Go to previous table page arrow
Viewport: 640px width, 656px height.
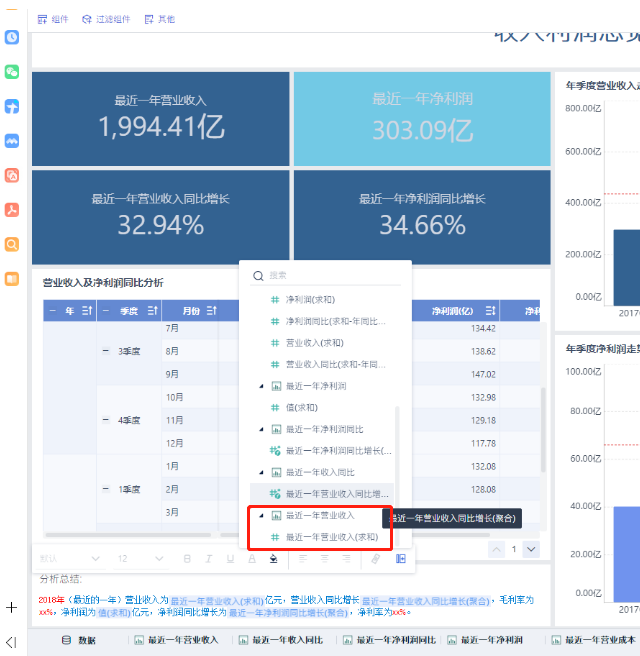497,549
